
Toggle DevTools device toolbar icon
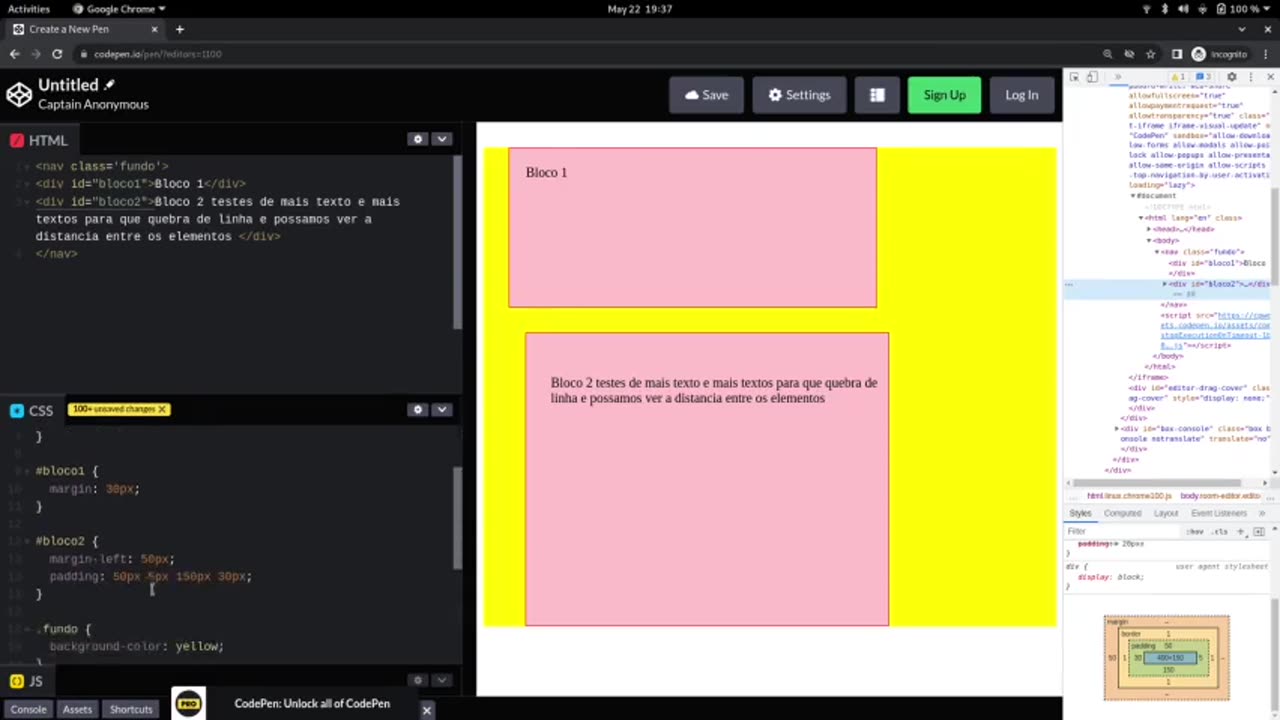point(1092,77)
